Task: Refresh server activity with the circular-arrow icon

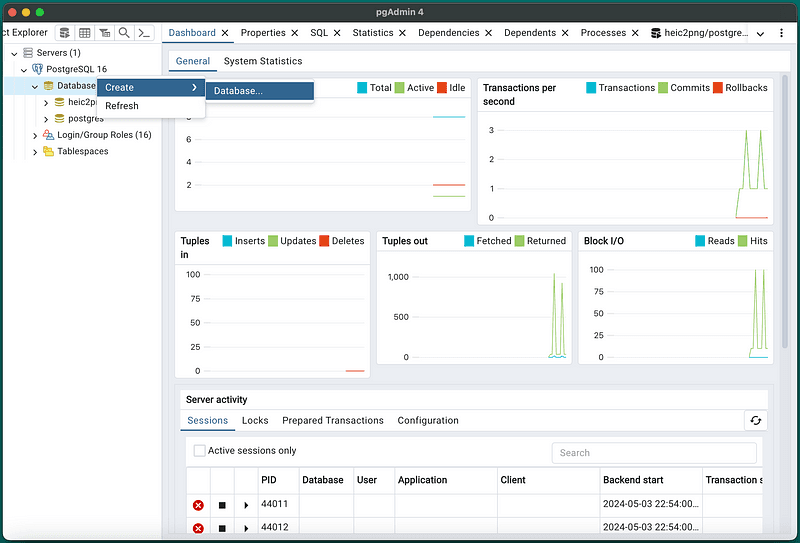Action: [x=756, y=421]
